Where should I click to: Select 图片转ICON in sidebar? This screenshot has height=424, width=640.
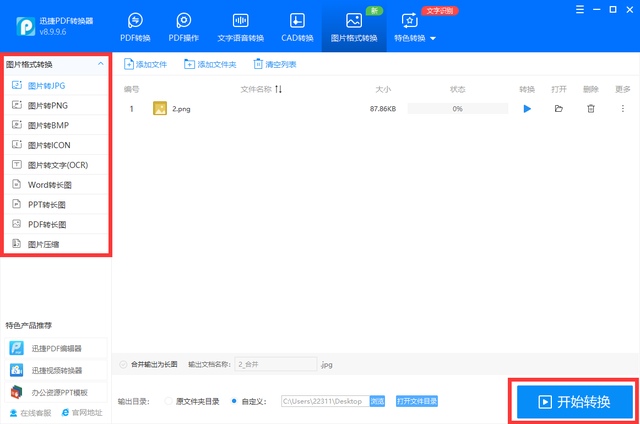pyautogui.click(x=56, y=145)
